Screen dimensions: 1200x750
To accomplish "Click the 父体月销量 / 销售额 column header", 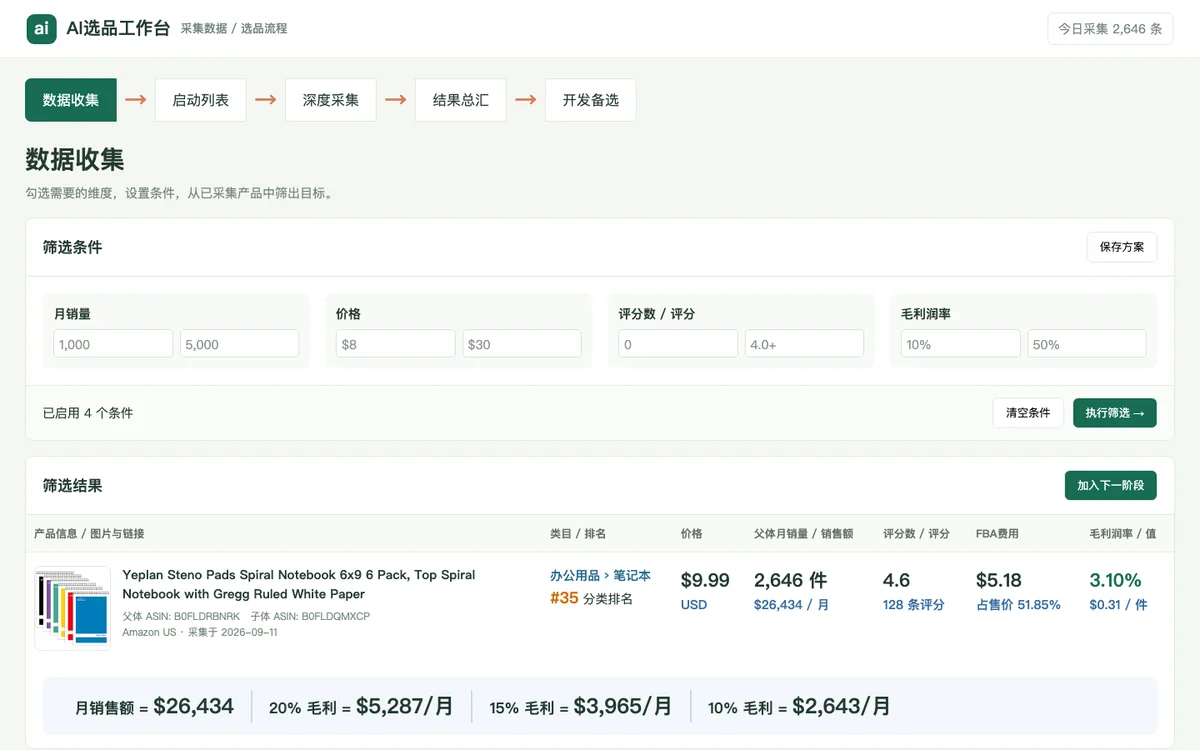I will (803, 534).
